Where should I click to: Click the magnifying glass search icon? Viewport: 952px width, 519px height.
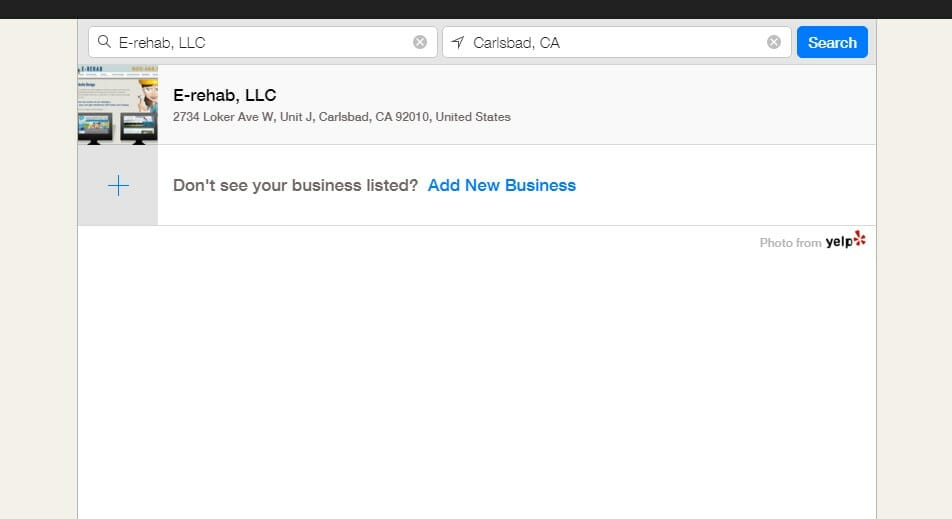pos(104,42)
